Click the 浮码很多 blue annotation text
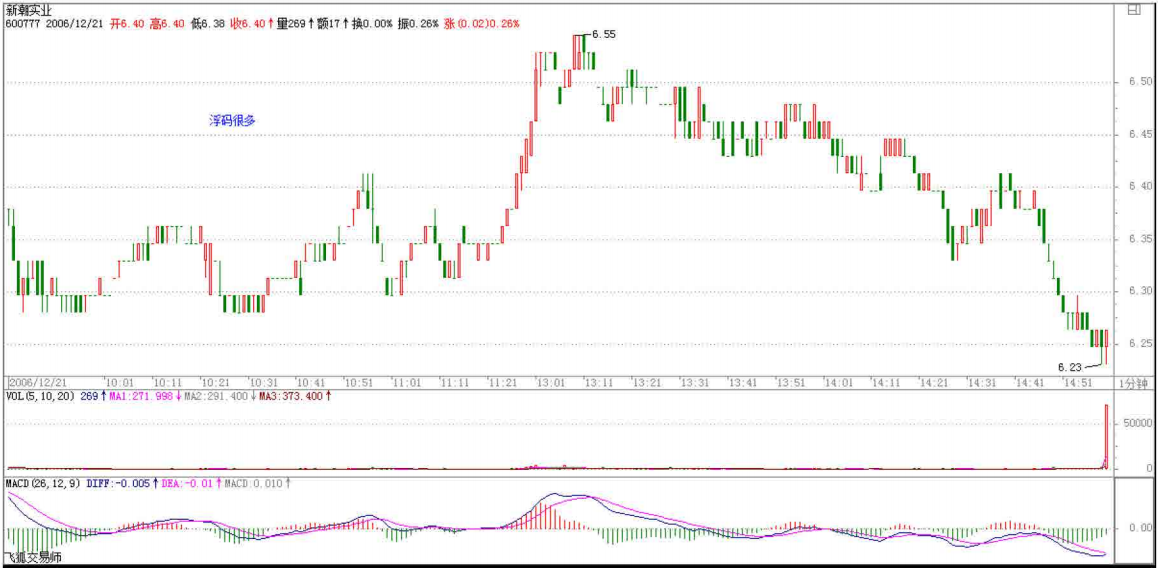Viewport: 1158px width, 568px height. pos(232,120)
